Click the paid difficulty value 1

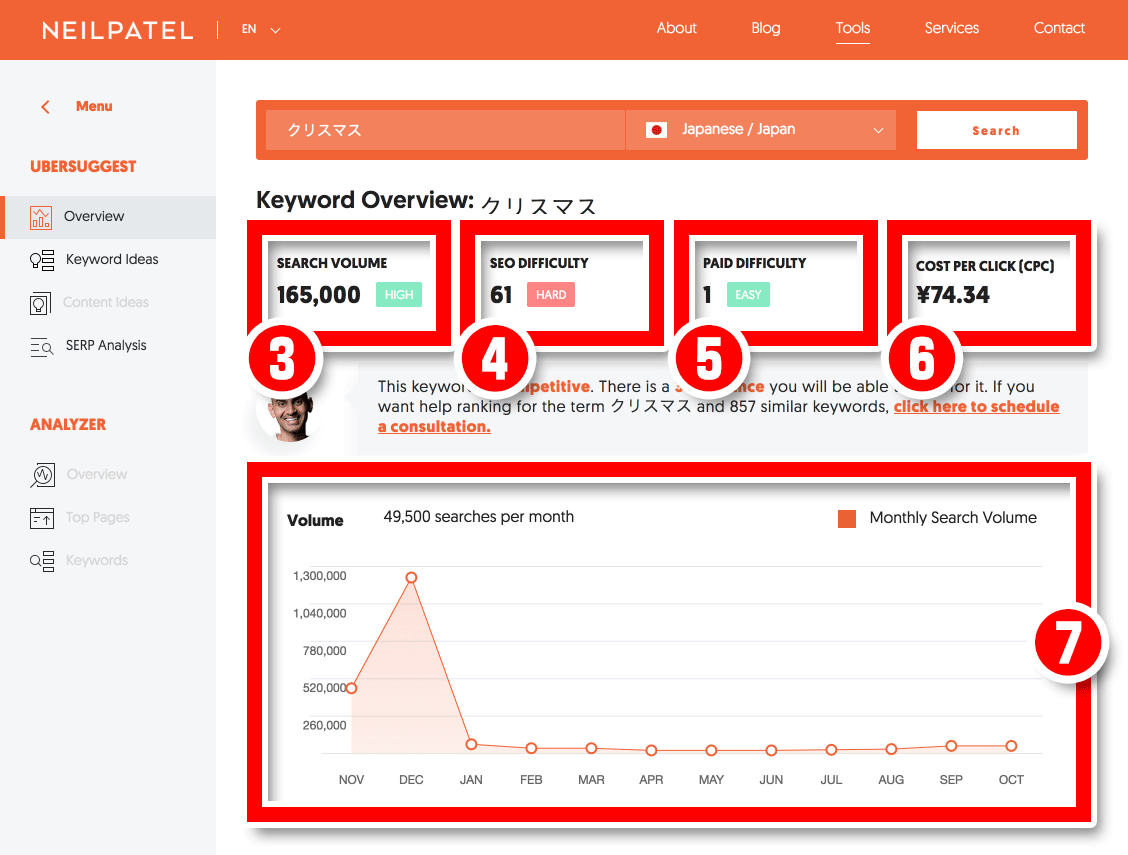point(708,295)
